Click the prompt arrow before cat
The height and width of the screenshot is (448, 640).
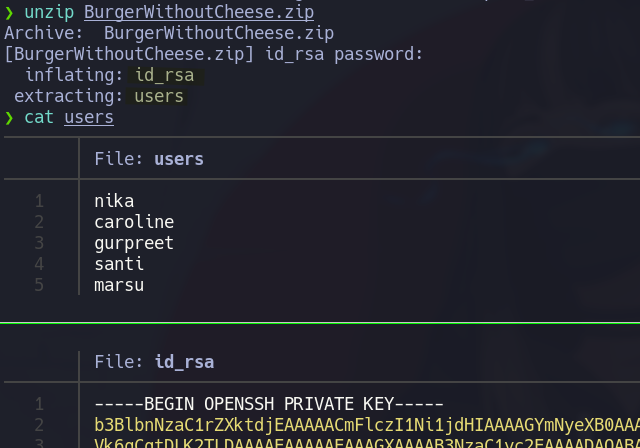(9, 117)
